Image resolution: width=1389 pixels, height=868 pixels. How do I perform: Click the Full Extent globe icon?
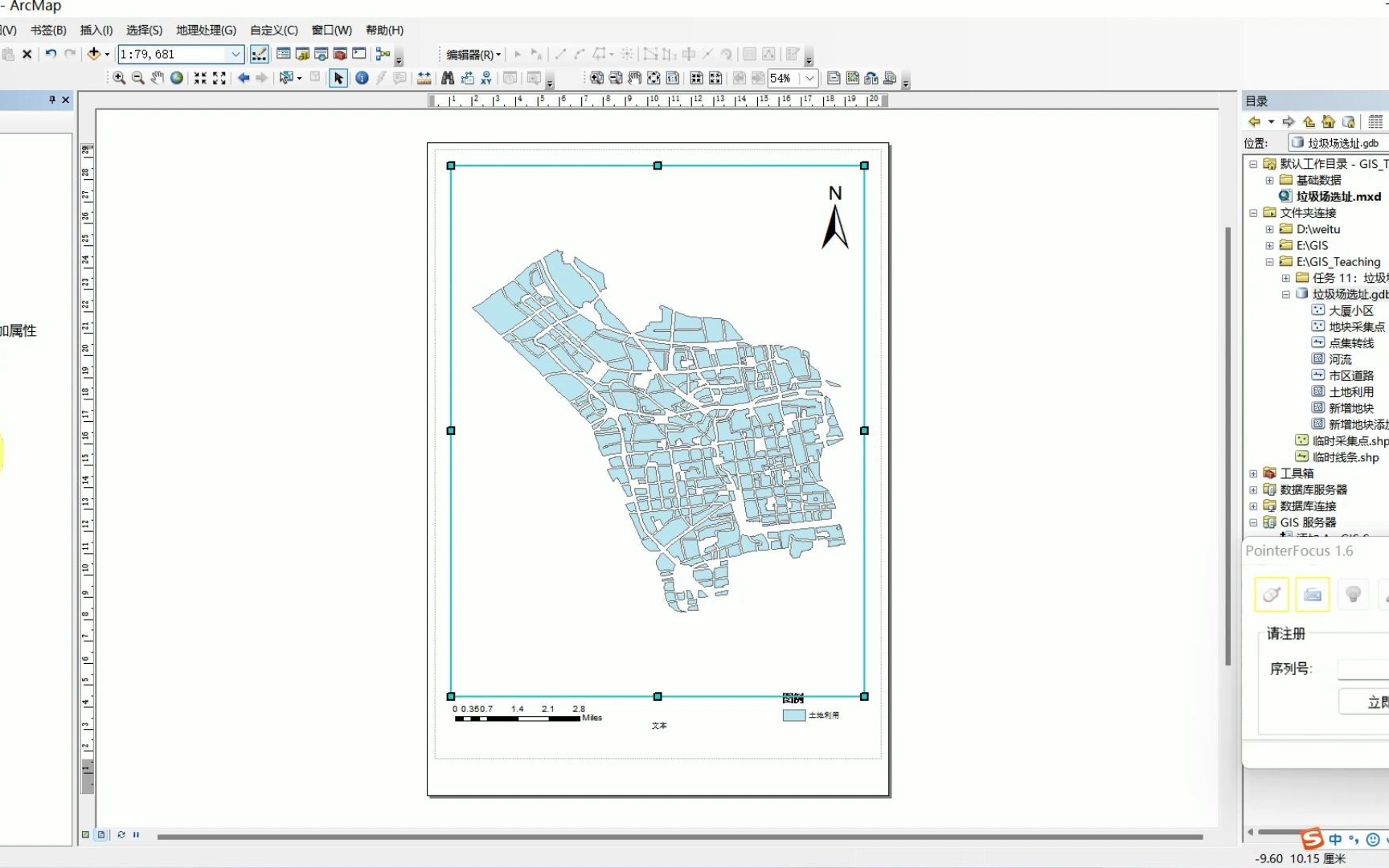[176, 78]
